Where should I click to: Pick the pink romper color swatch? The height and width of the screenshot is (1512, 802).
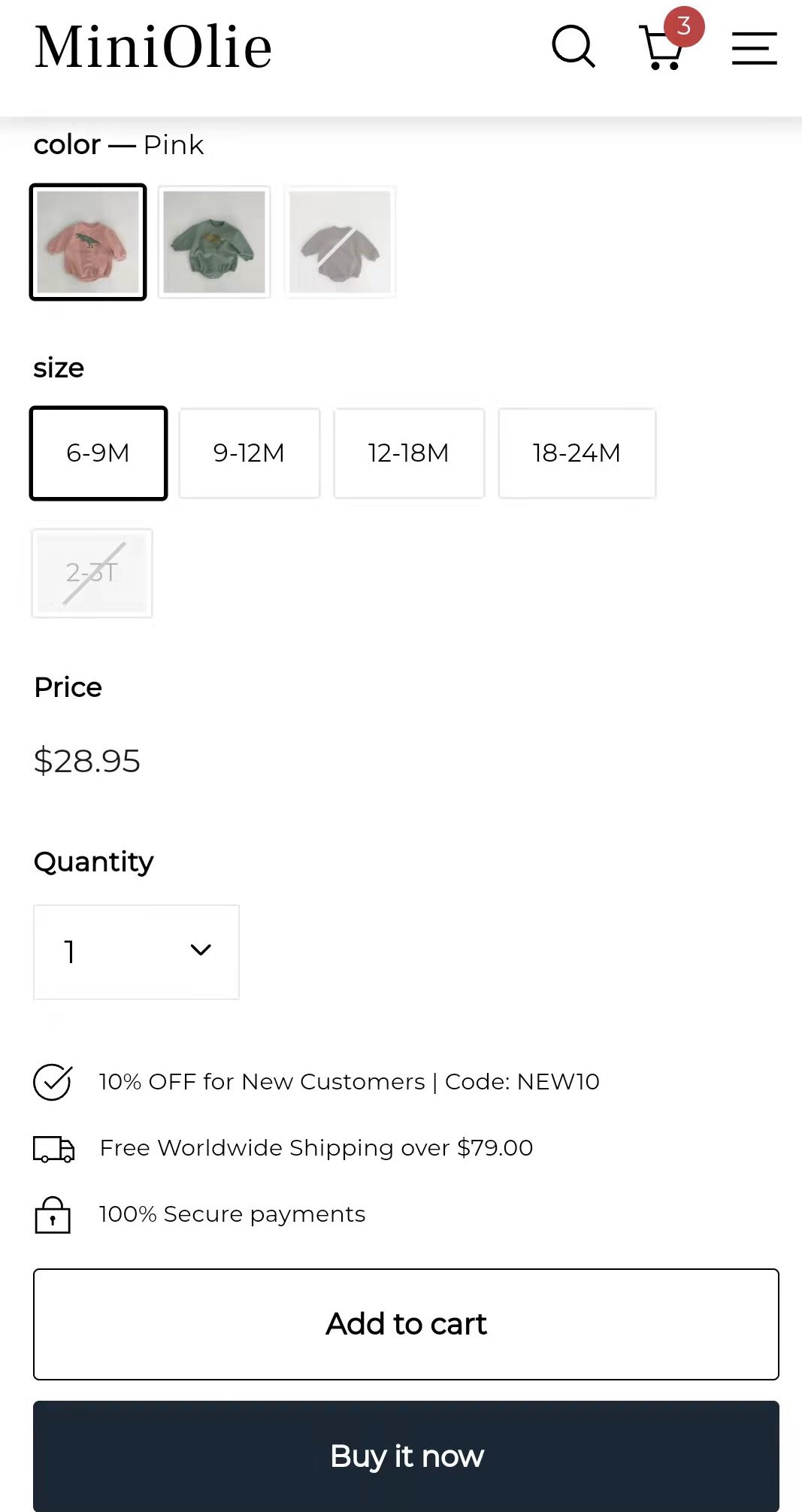click(88, 242)
